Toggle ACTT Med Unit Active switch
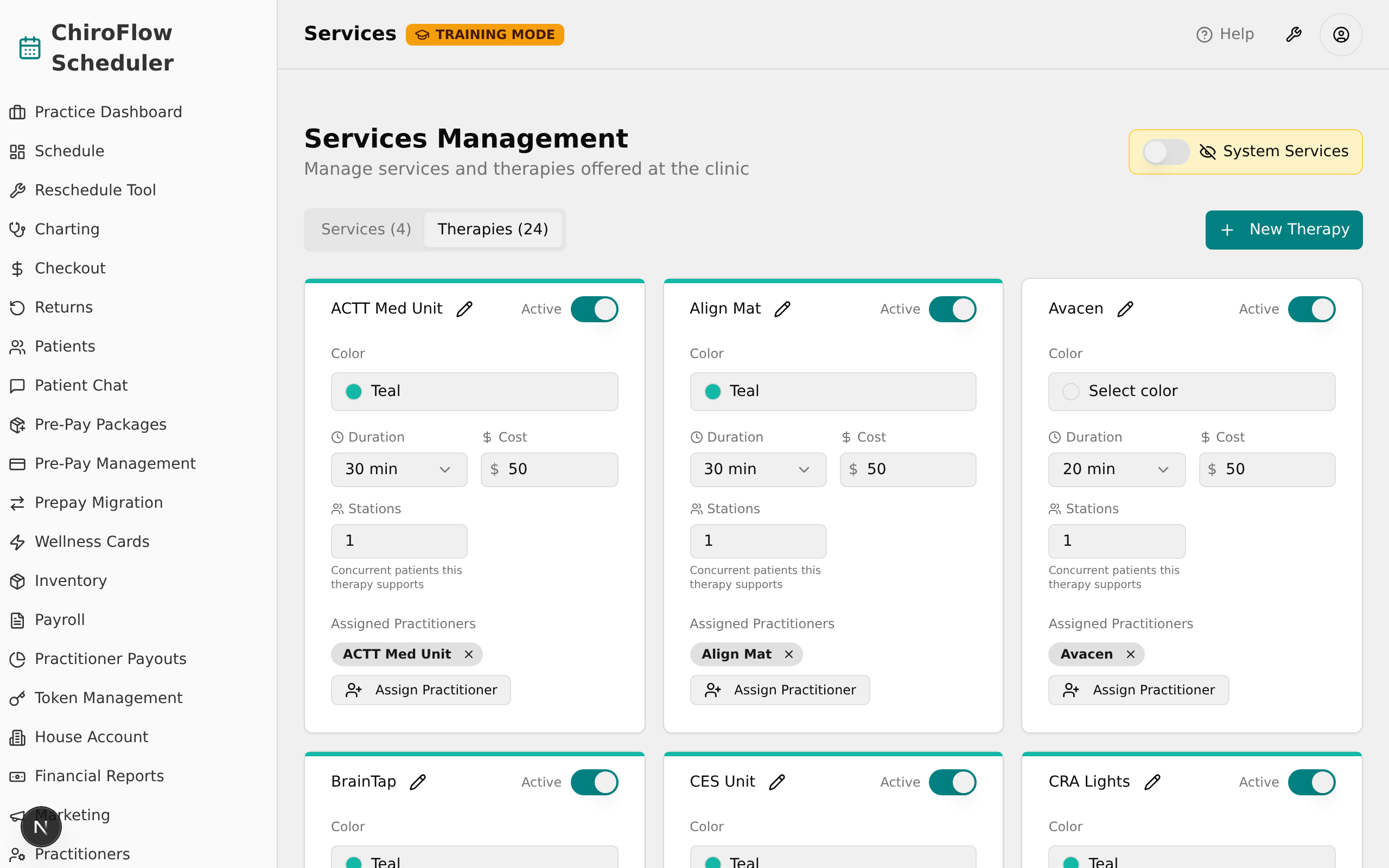1389x868 pixels. (594, 309)
